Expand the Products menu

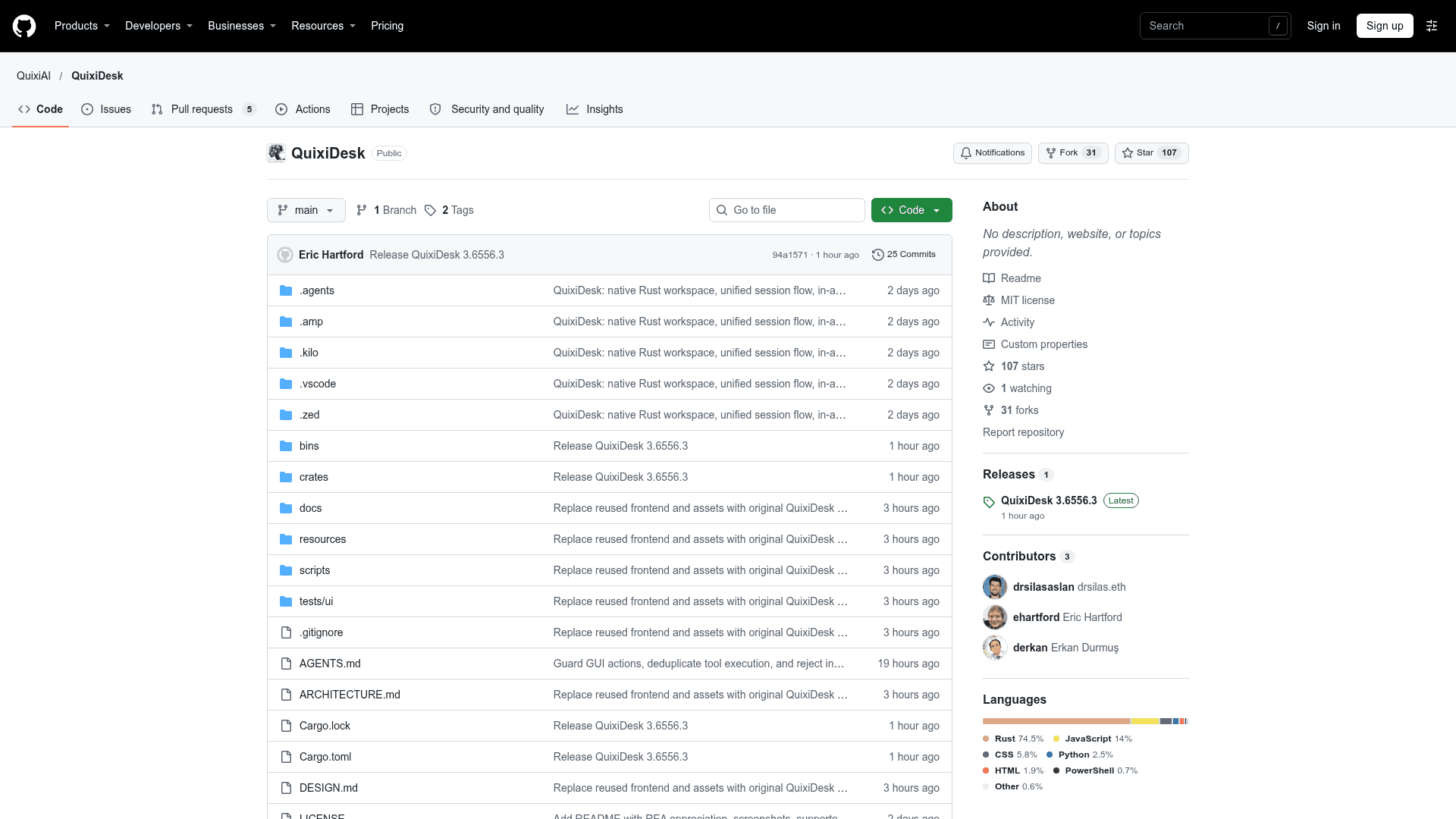pos(82,26)
